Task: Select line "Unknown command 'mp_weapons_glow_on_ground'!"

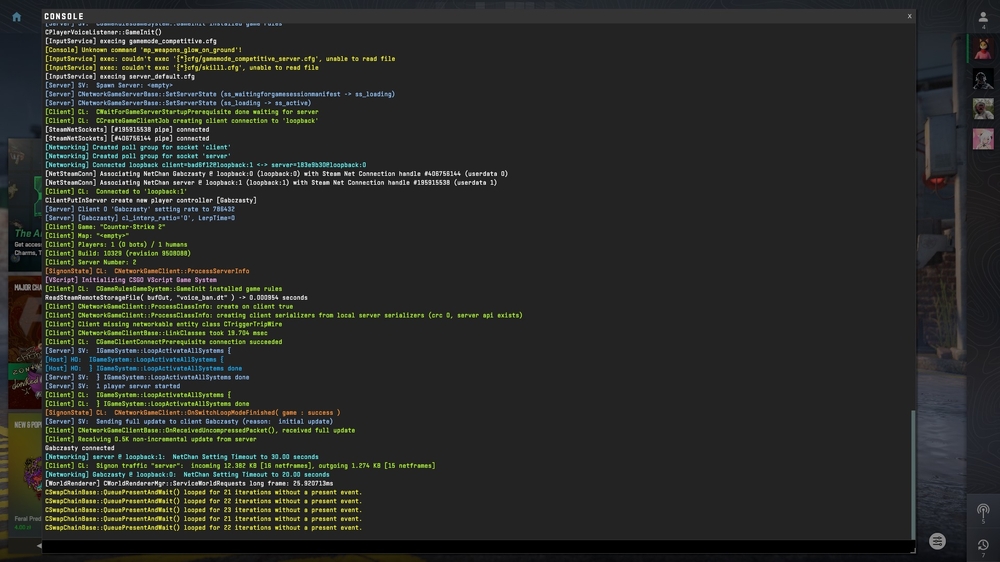Action: 143,50
